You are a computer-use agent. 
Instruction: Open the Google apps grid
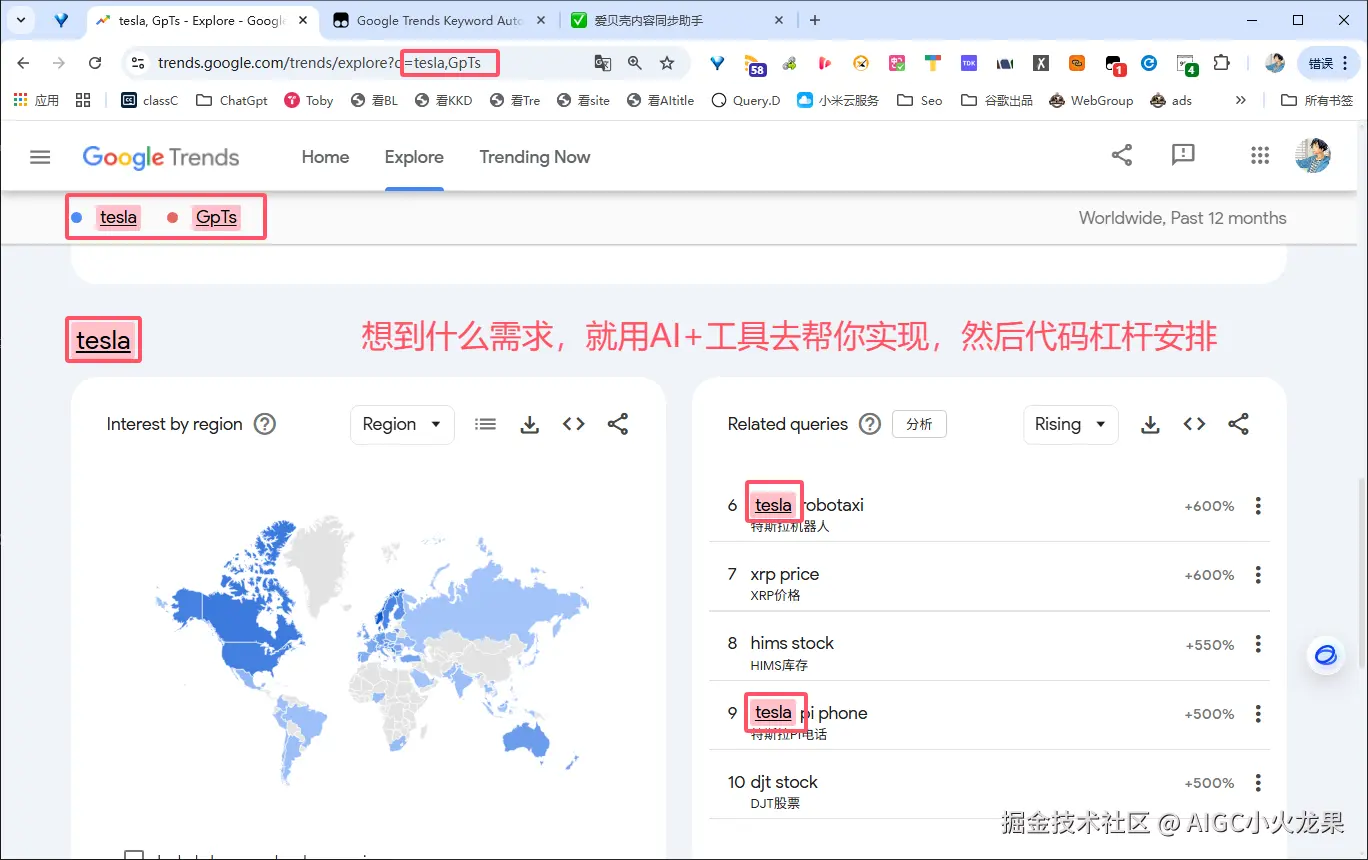point(1260,155)
